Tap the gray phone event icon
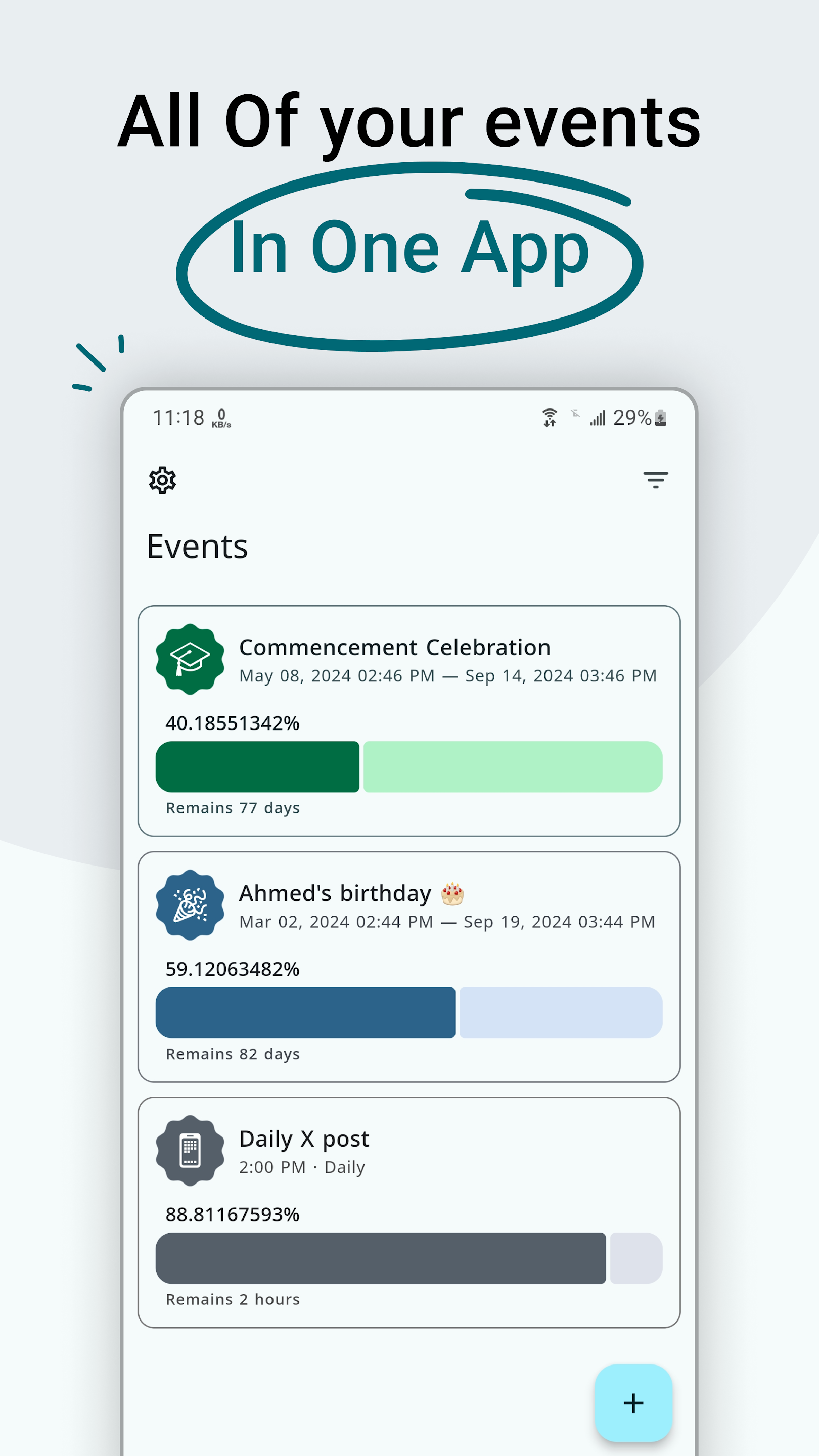 click(x=190, y=1151)
